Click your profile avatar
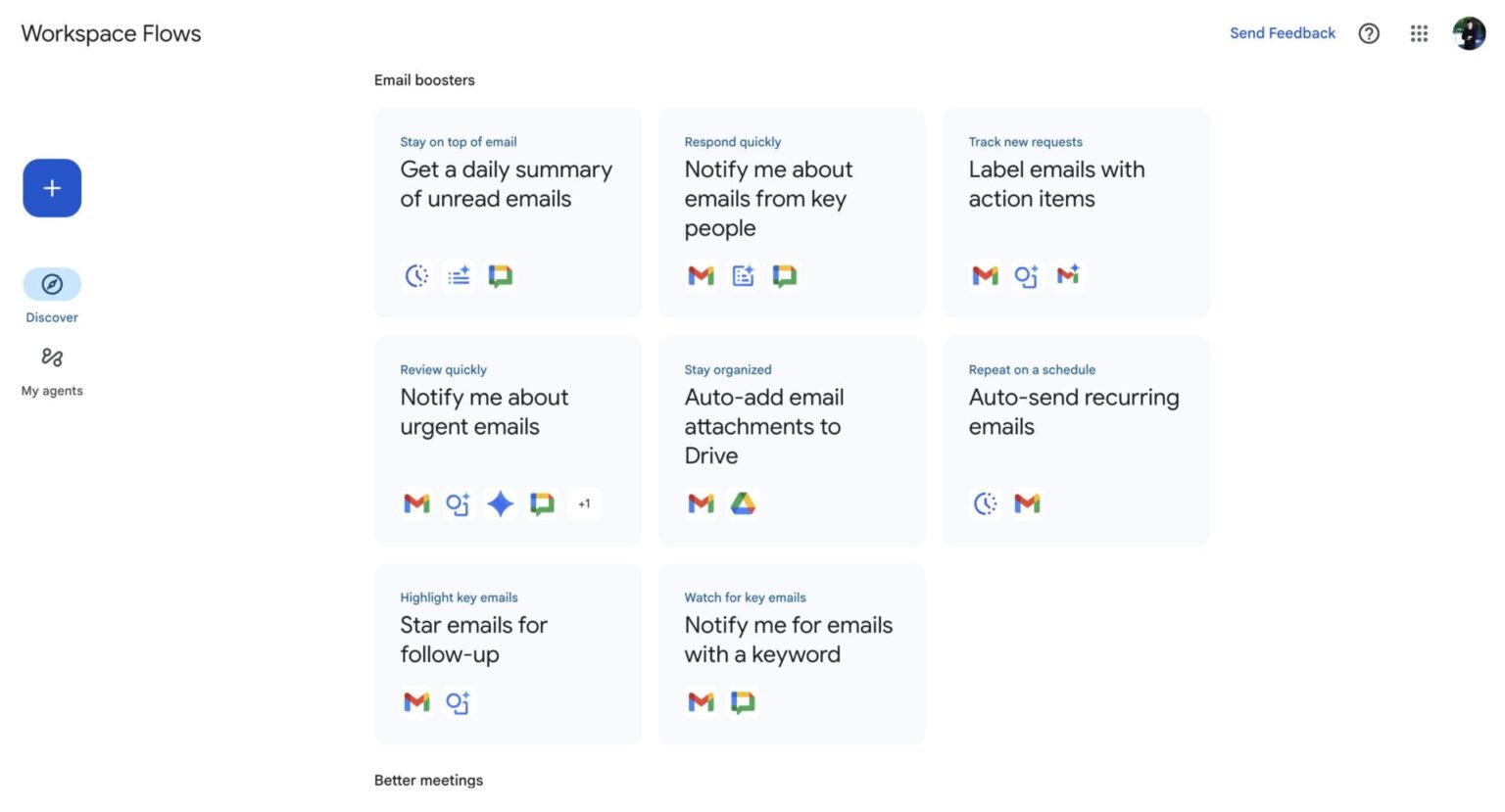Image resolution: width=1505 pixels, height=812 pixels. click(x=1469, y=32)
